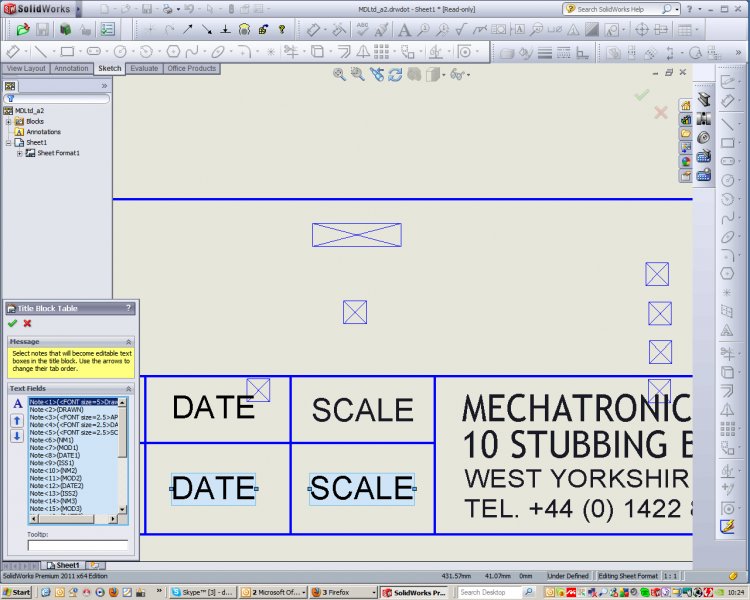Click the feature tree filter field
Viewport: 750px width, 600px height.
point(57,99)
